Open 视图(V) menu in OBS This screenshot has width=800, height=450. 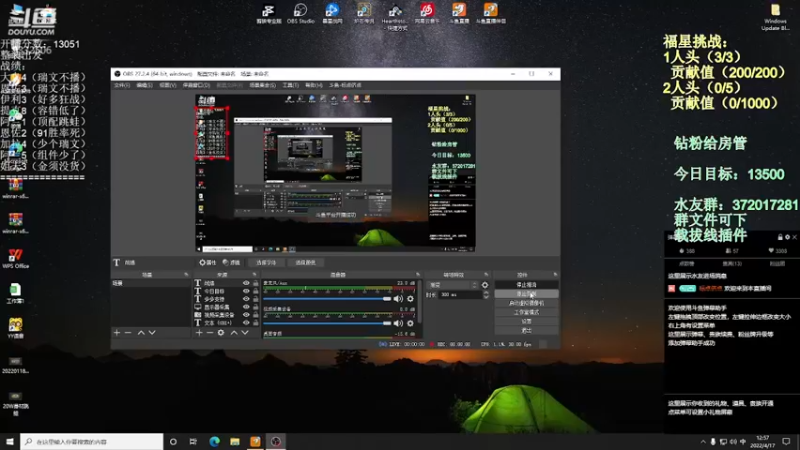[168, 85]
